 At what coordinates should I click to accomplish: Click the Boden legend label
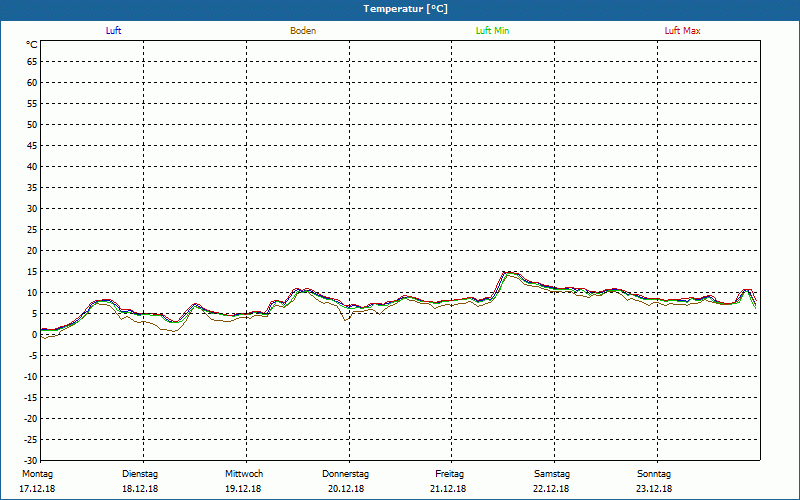[303, 31]
